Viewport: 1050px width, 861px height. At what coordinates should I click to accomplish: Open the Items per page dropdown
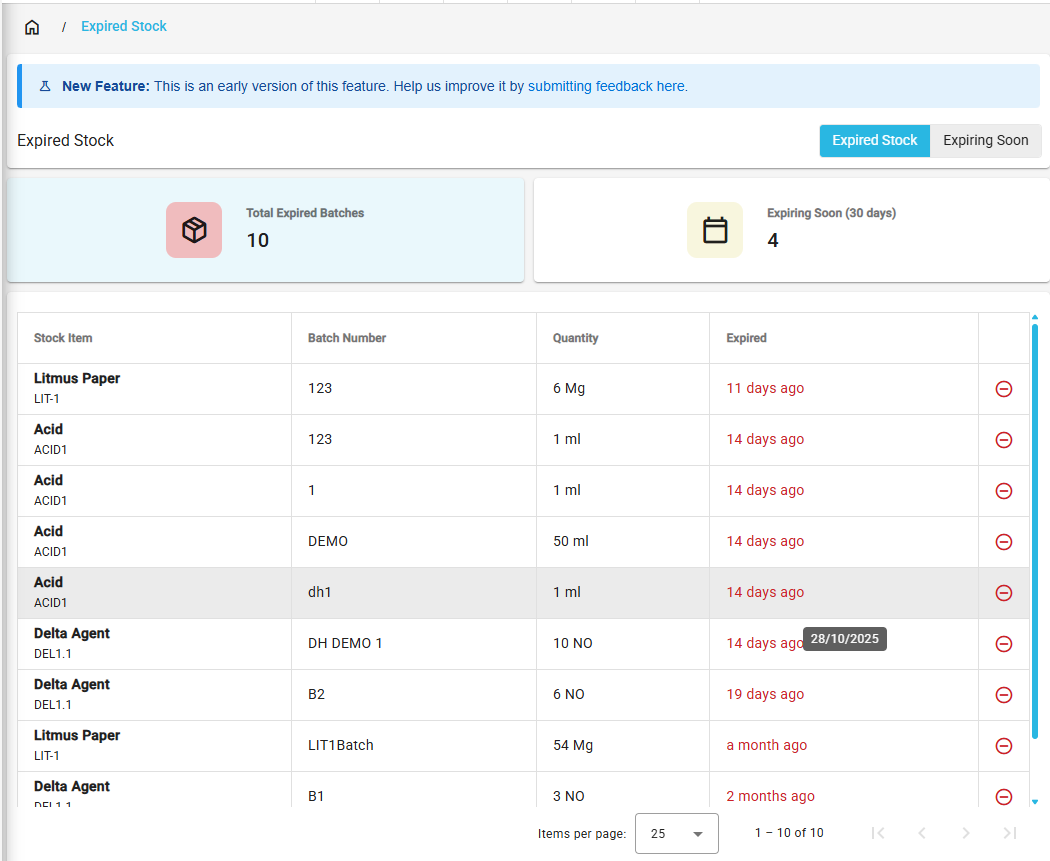click(676, 834)
